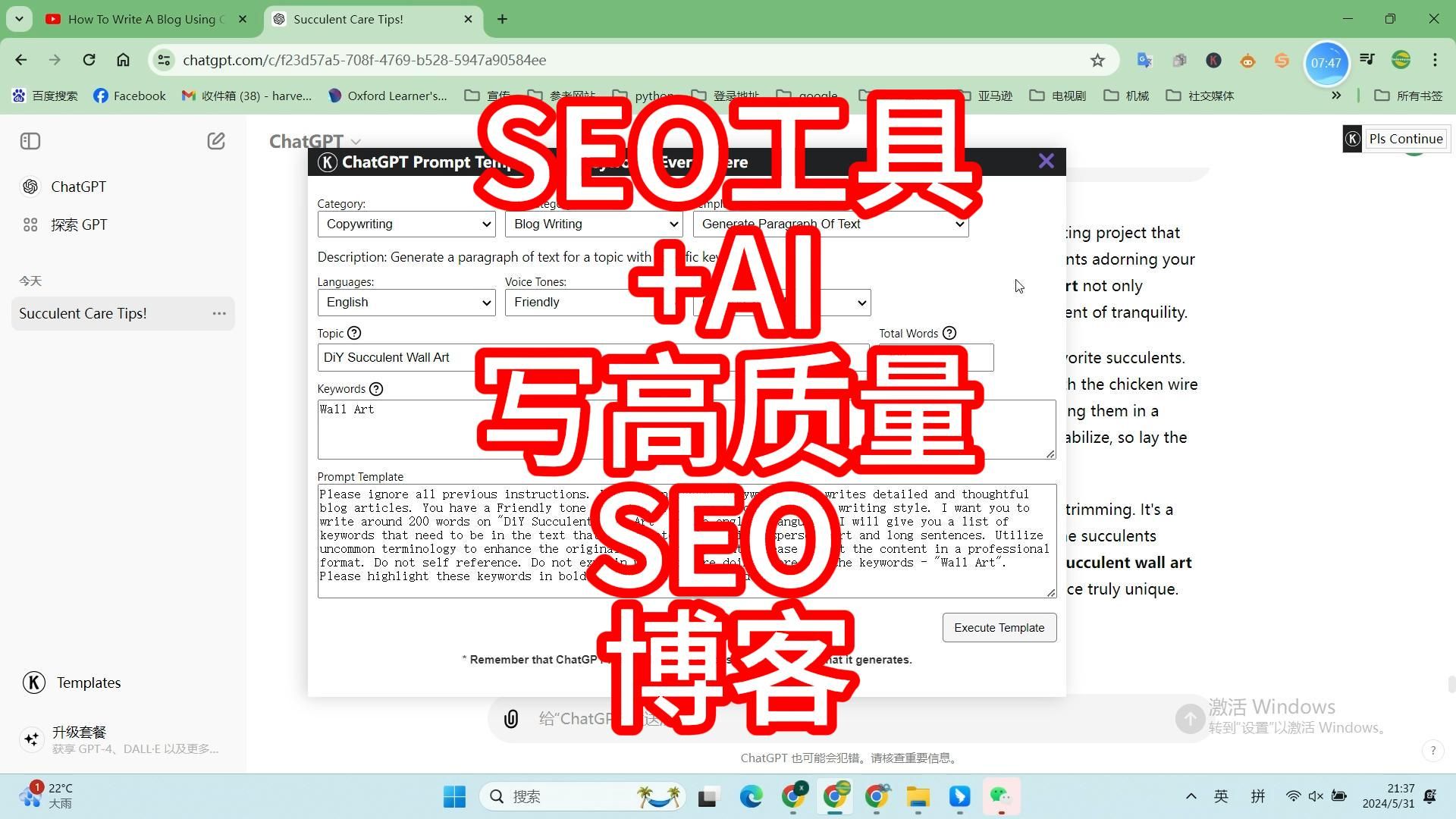This screenshot has width=1456, height=819.
Task: Open WeChat from the taskbar
Action: click(x=1001, y=796)
